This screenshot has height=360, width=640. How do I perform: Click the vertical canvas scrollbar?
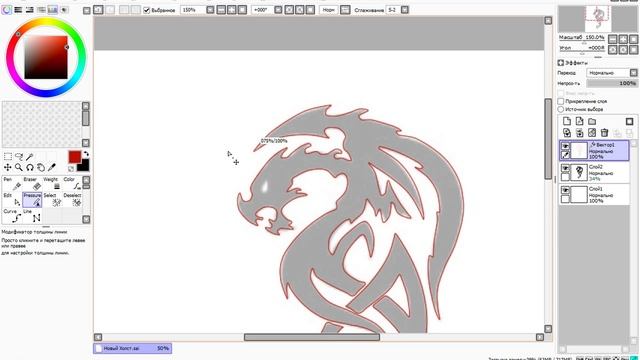tap(548, 139)
